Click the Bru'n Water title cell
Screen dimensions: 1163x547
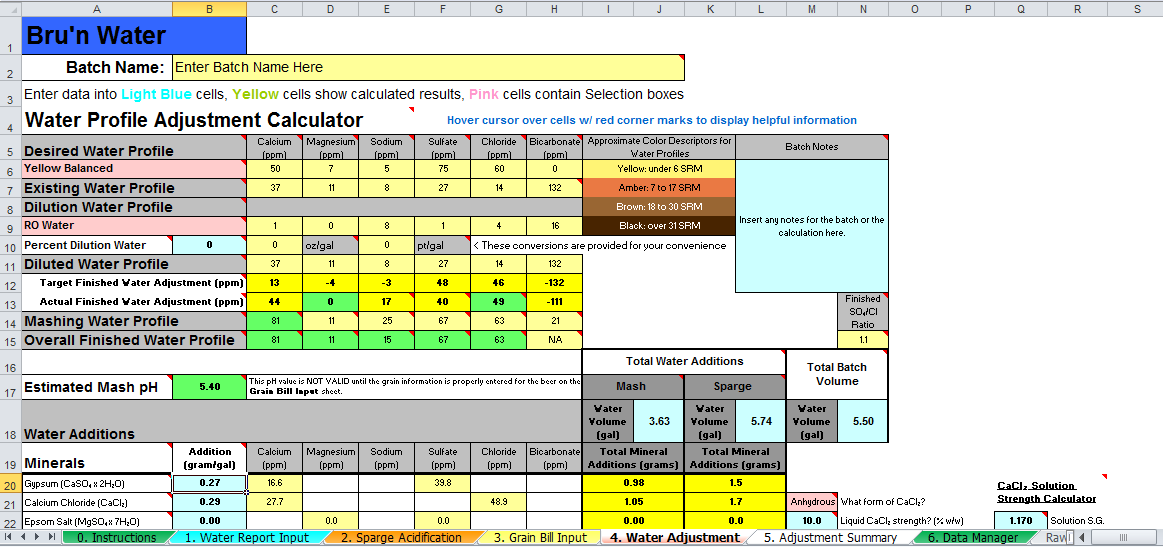tap(134, 36)
